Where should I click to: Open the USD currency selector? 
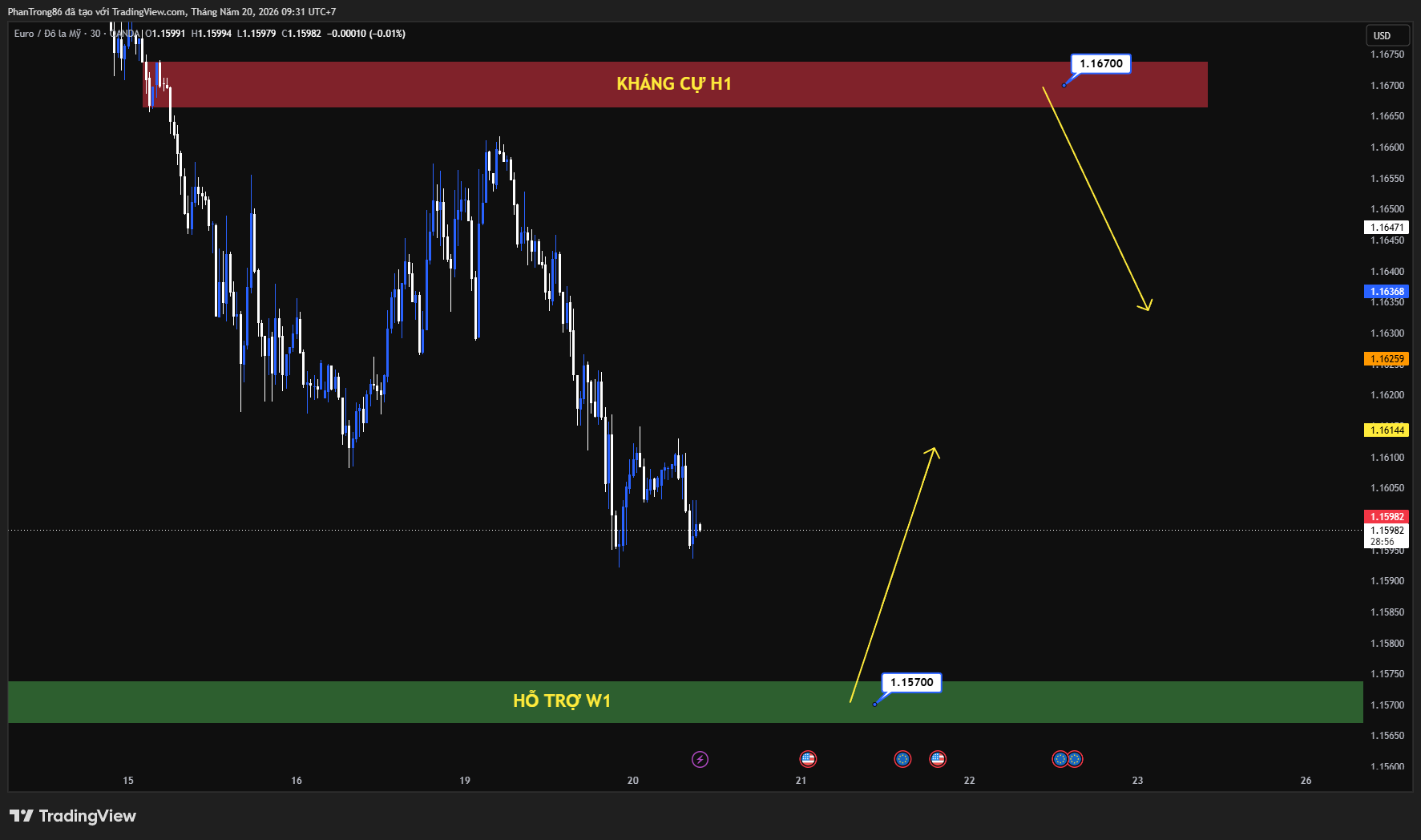pyautogui.click(x=1388, y=35)
